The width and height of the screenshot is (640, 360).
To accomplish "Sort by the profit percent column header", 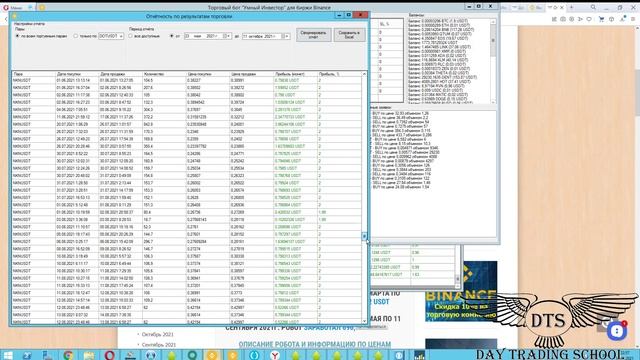I will click(339, 74).
